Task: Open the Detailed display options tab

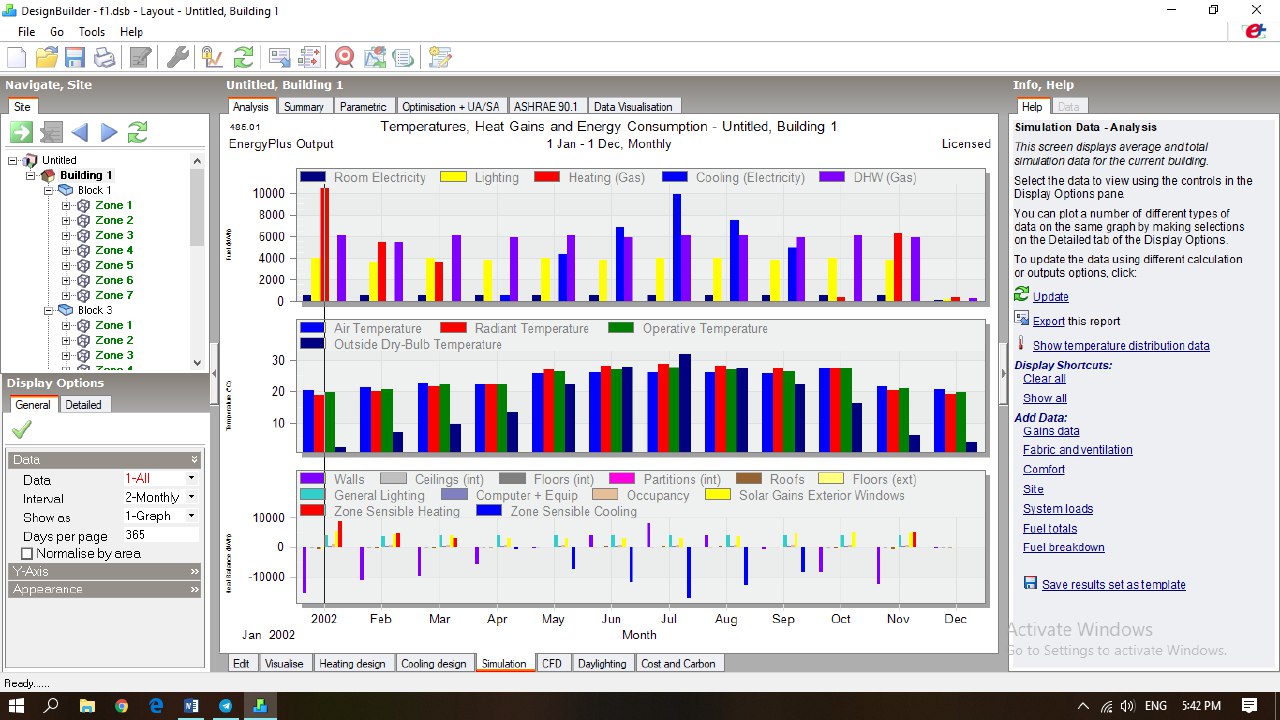Action: pyautogui.click(x=84, y=405)
